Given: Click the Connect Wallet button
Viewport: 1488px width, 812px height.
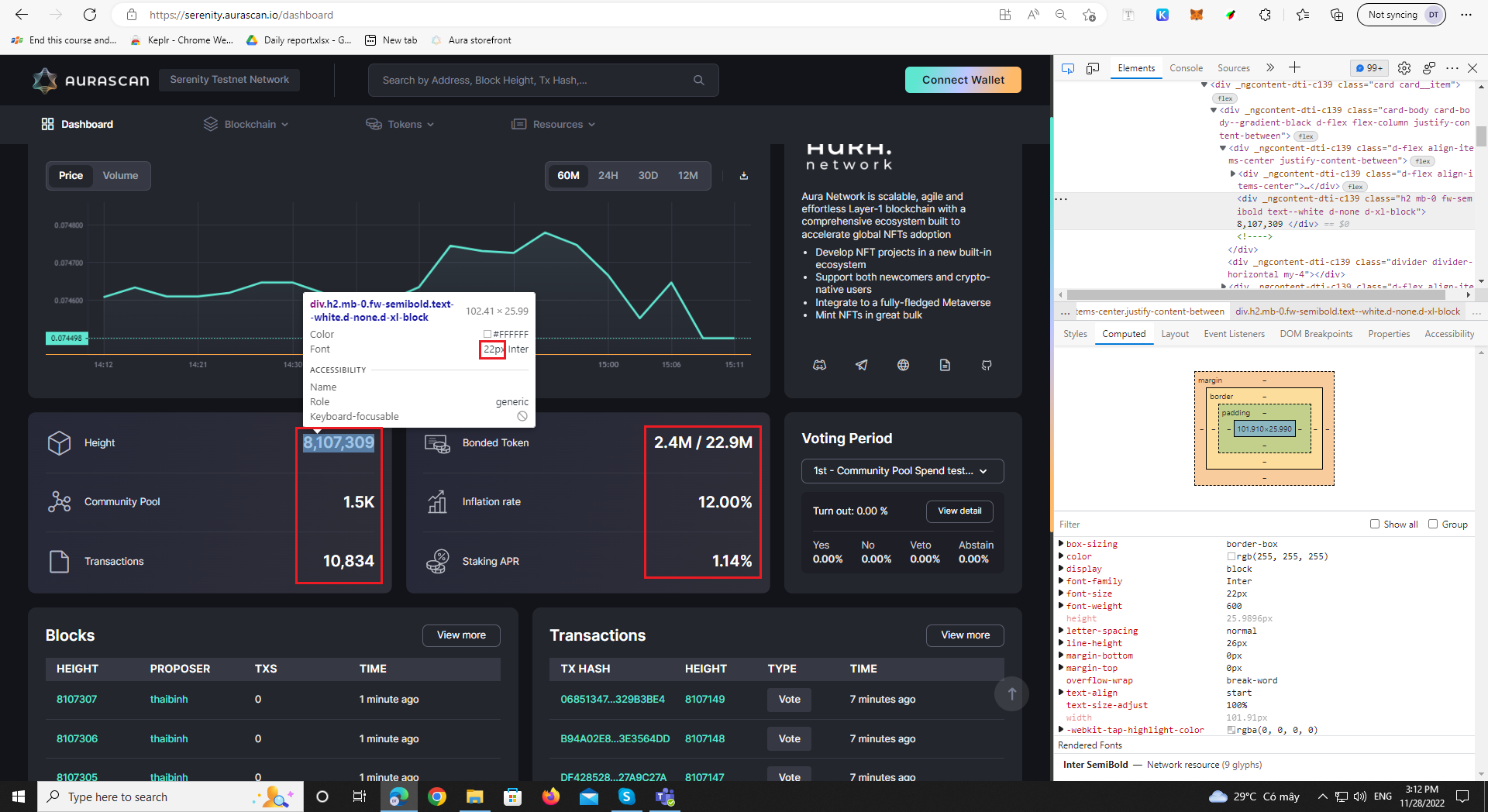Looking at the screenshot, I should coord(963,79).
